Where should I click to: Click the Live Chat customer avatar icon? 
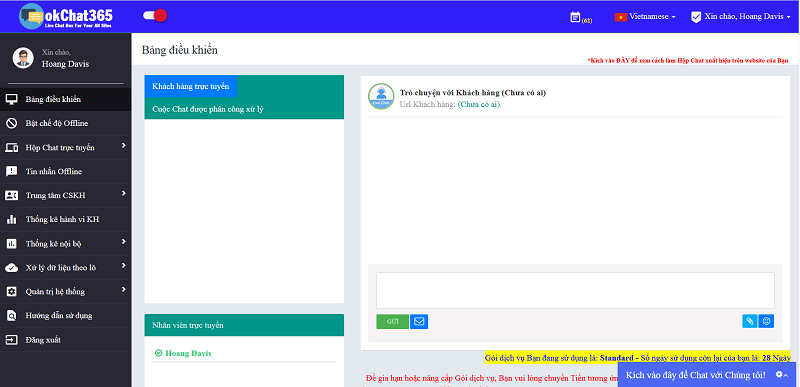[381, 96]
